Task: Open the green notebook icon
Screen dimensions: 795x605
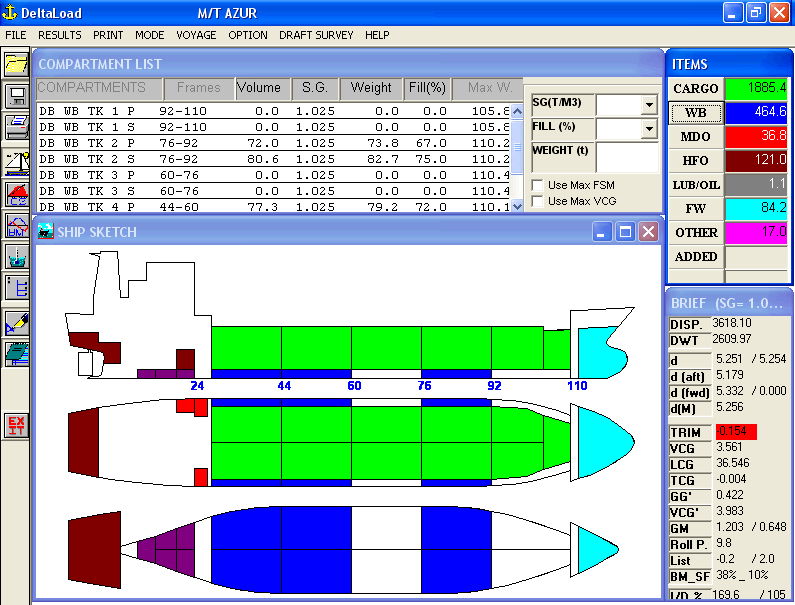Action: tap(16, 354)
